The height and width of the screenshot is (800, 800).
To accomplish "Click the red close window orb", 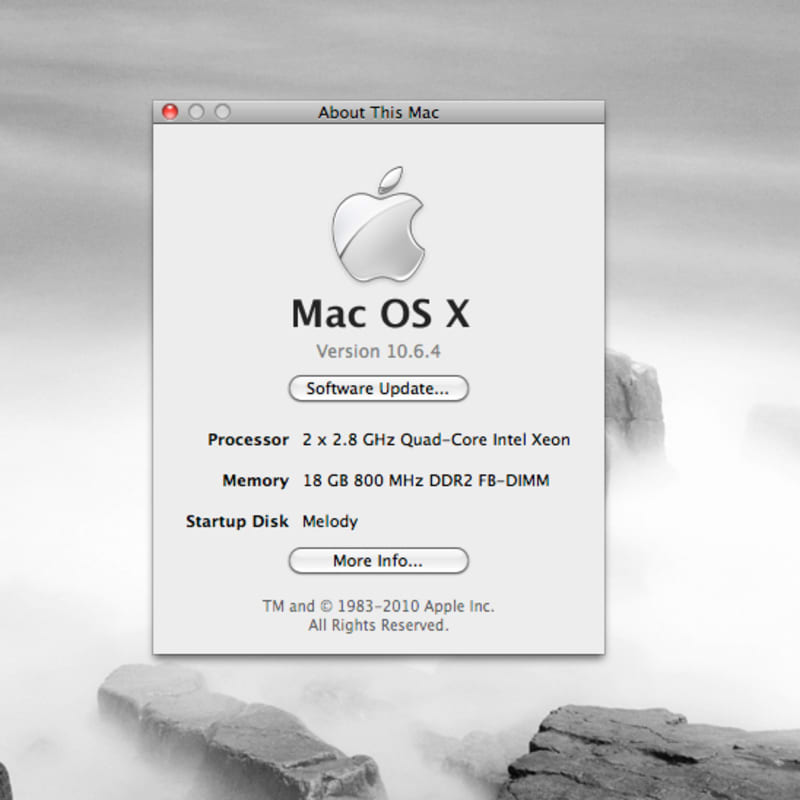I will (x=171, y=112).
